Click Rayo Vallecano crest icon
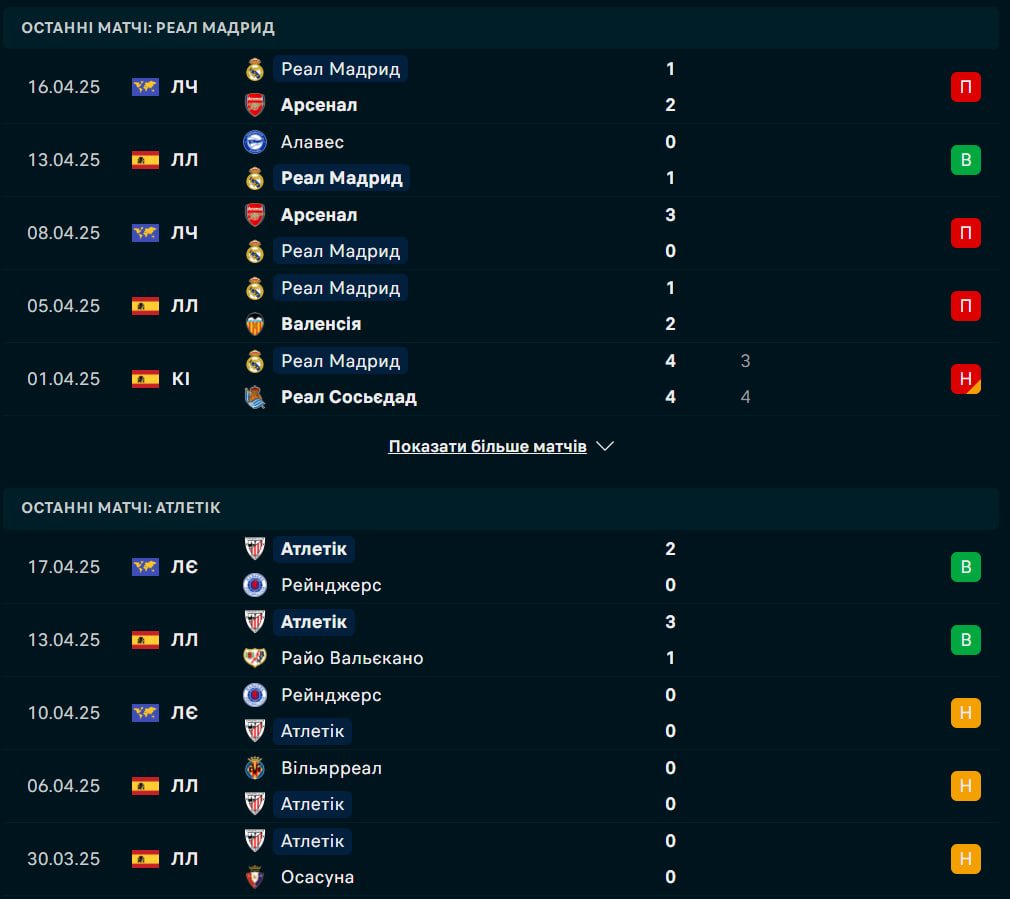1010x899 pixels. point(255,658)
